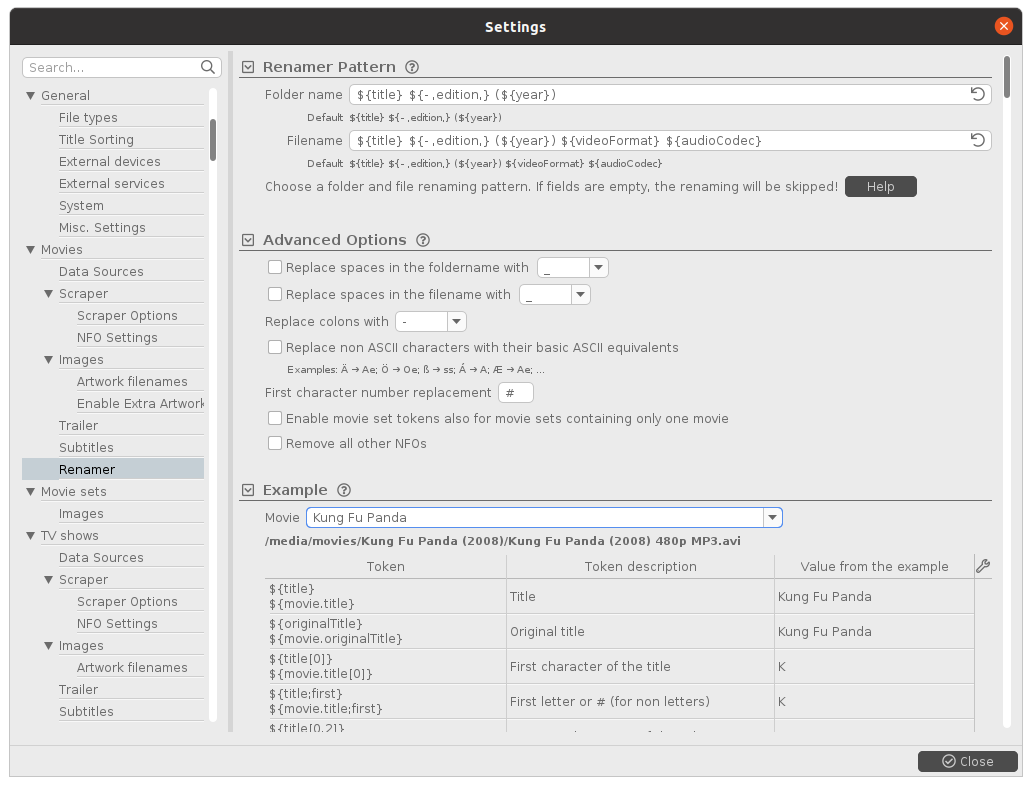Open help icon beside Renamer Pattern heading
This screenshot has height=786, width=1032.
tap(412, 68)
